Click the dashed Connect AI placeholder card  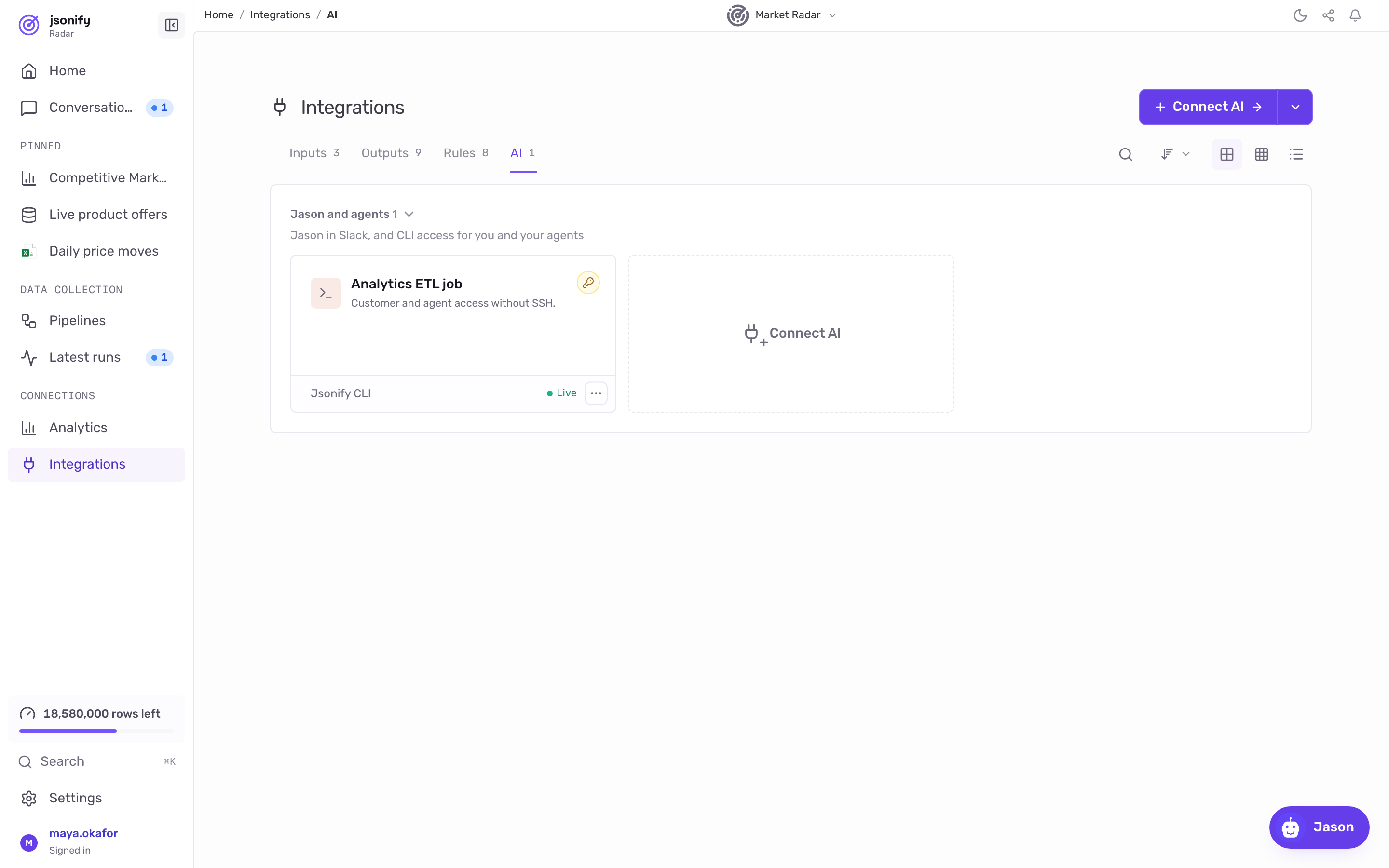791,334
